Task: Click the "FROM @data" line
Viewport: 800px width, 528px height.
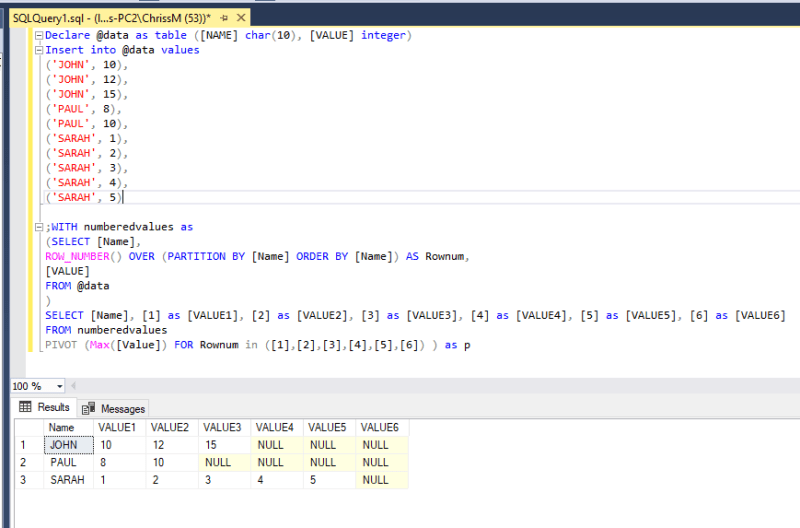Action: (x=78, y=286)
